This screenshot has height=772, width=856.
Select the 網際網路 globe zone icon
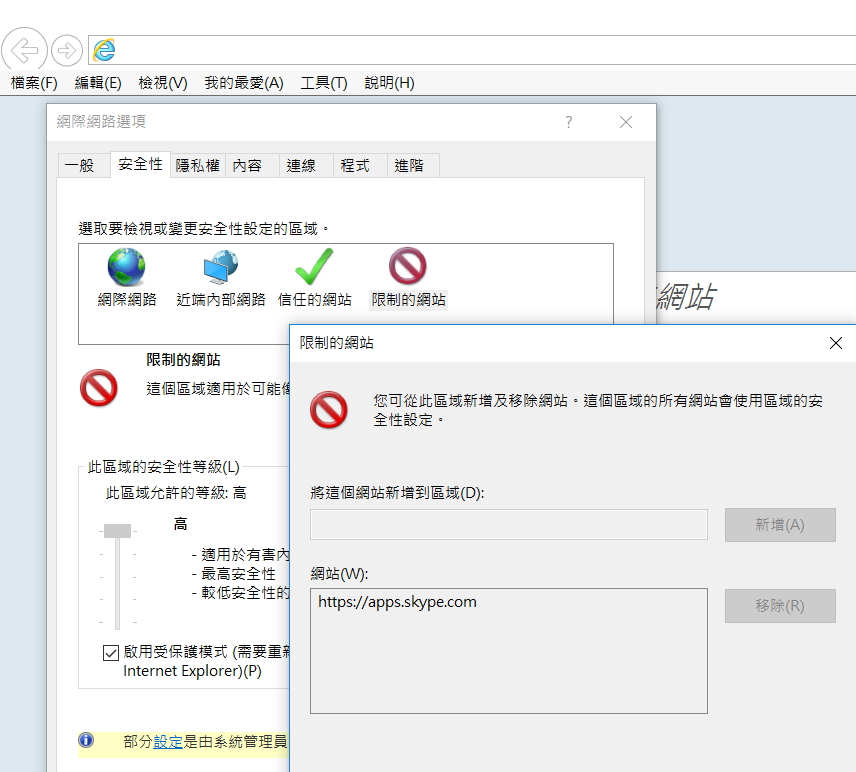click(x=127, y=278)
